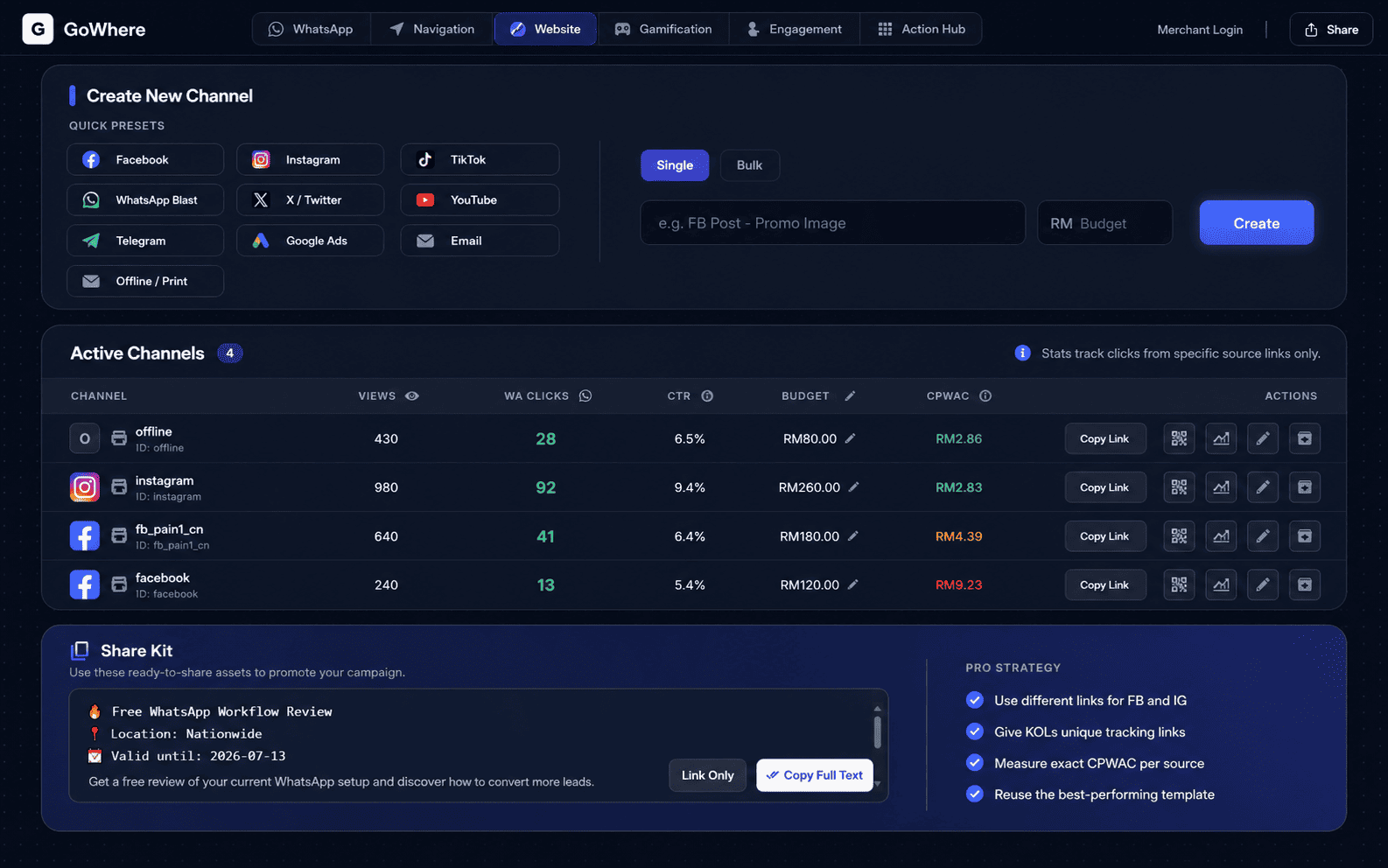Show QR code for instagram channel
The height and width of the screenshot is (868, 1388).
tap(1179, 487)
